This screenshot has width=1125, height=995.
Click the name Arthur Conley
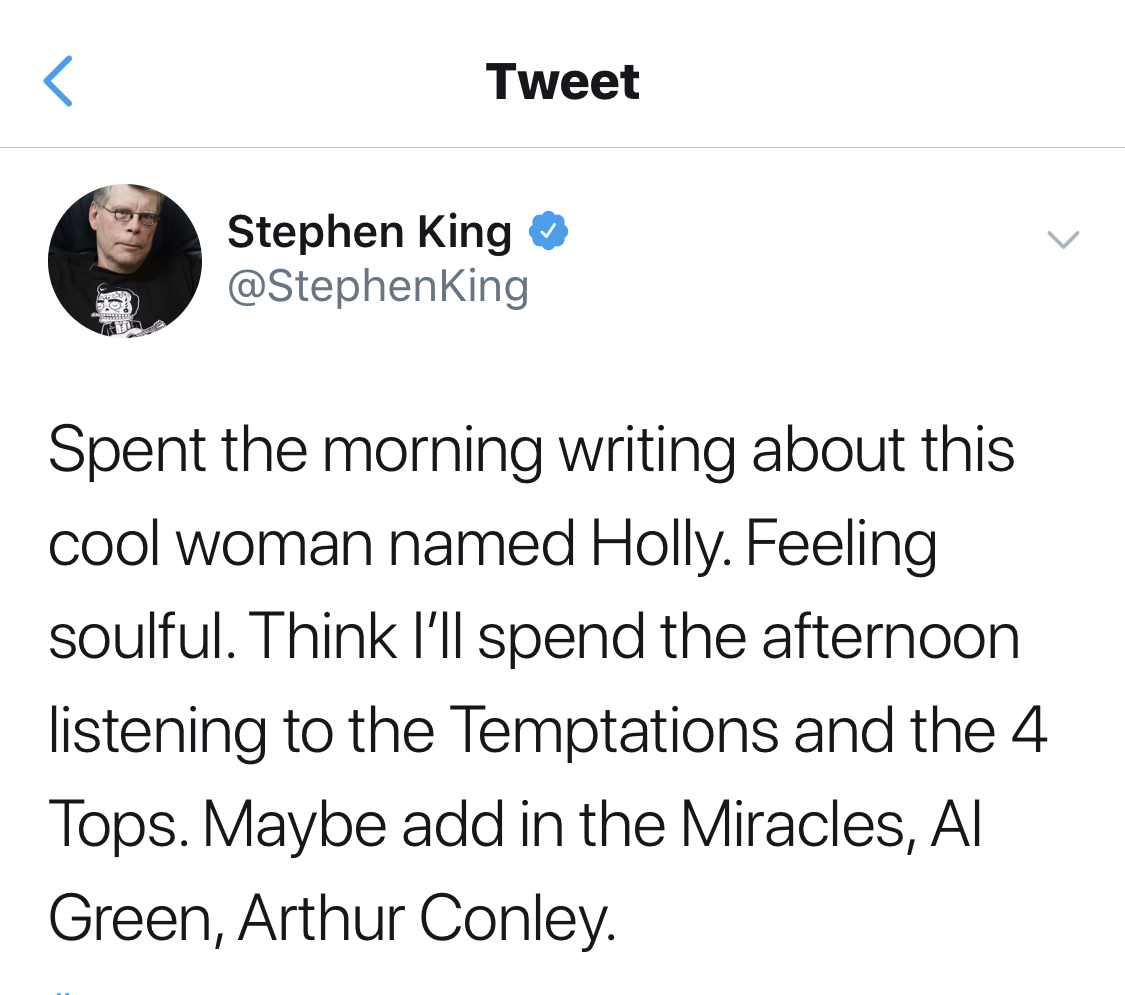426,918
